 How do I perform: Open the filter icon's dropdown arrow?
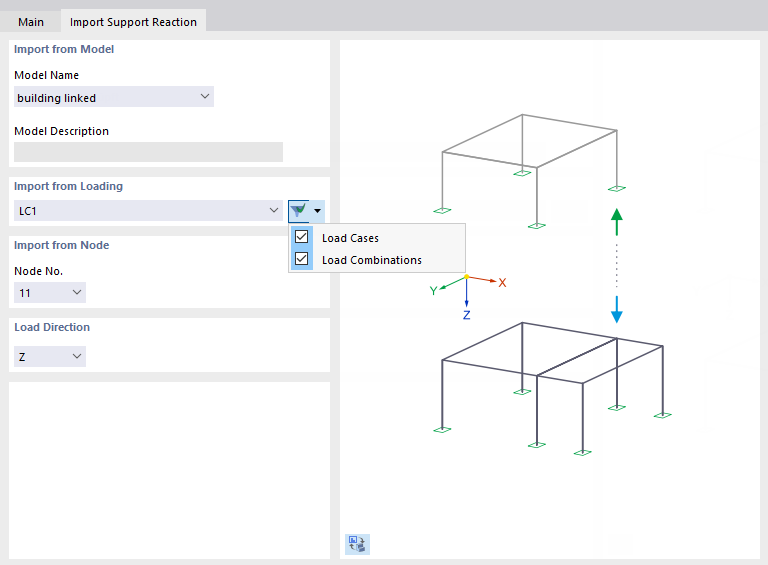[317, 211]
